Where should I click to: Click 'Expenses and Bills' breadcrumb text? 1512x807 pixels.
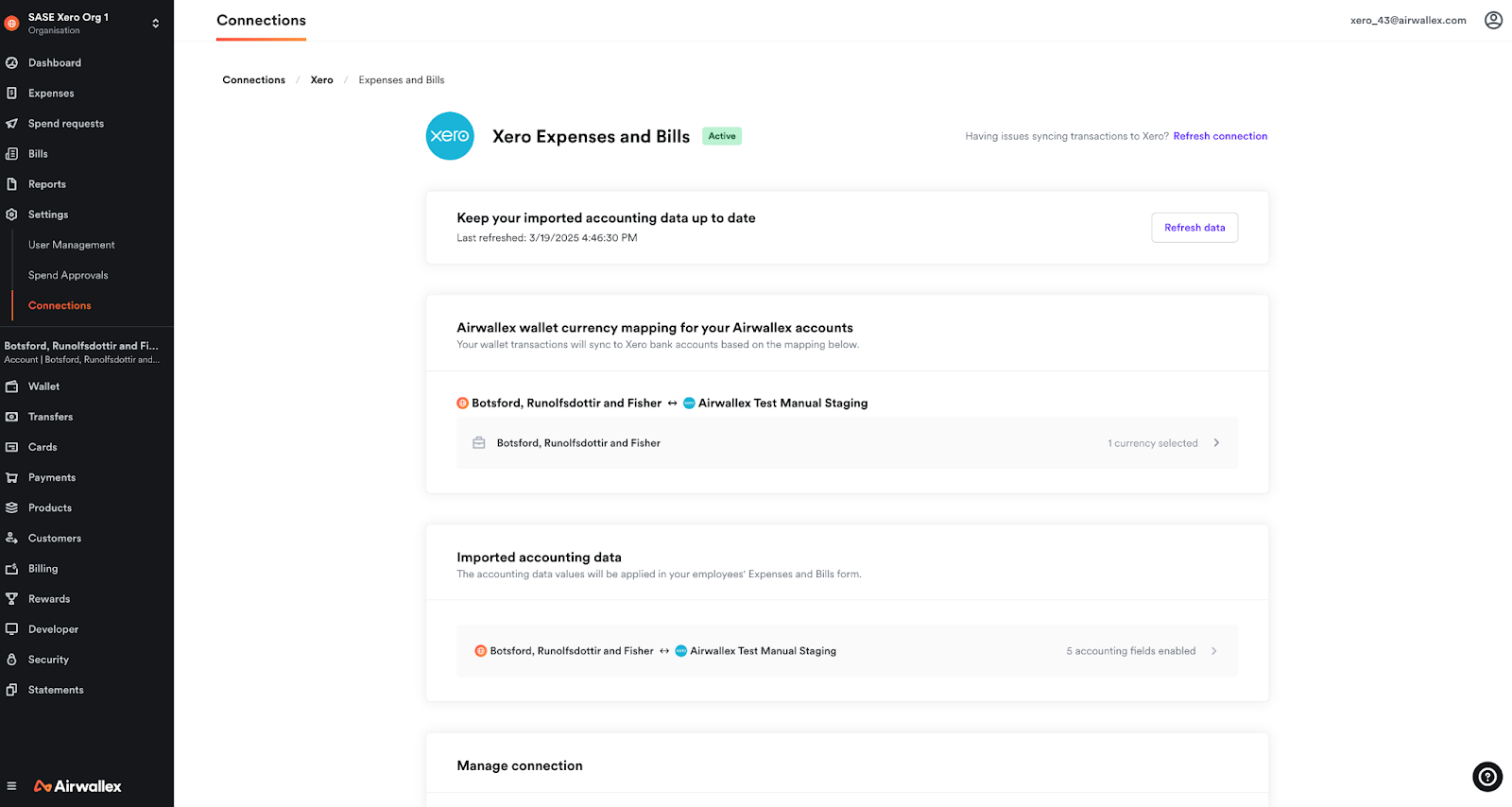click(x=402, y=80)
